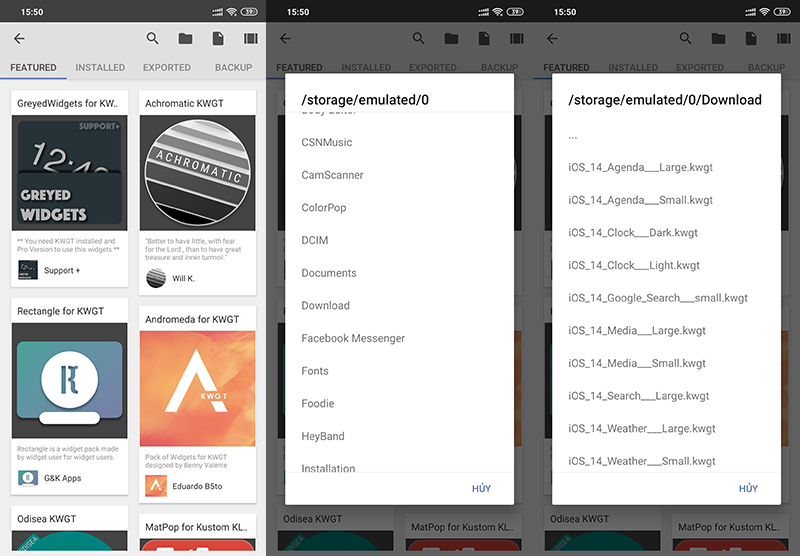Screen dimensions: 800x556
Task: Select the ColorPop folder
Action: (399, 208)
